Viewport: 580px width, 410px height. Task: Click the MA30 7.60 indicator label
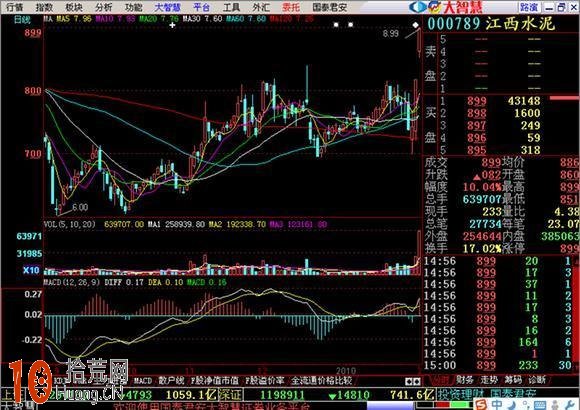(x=202, y=19)
